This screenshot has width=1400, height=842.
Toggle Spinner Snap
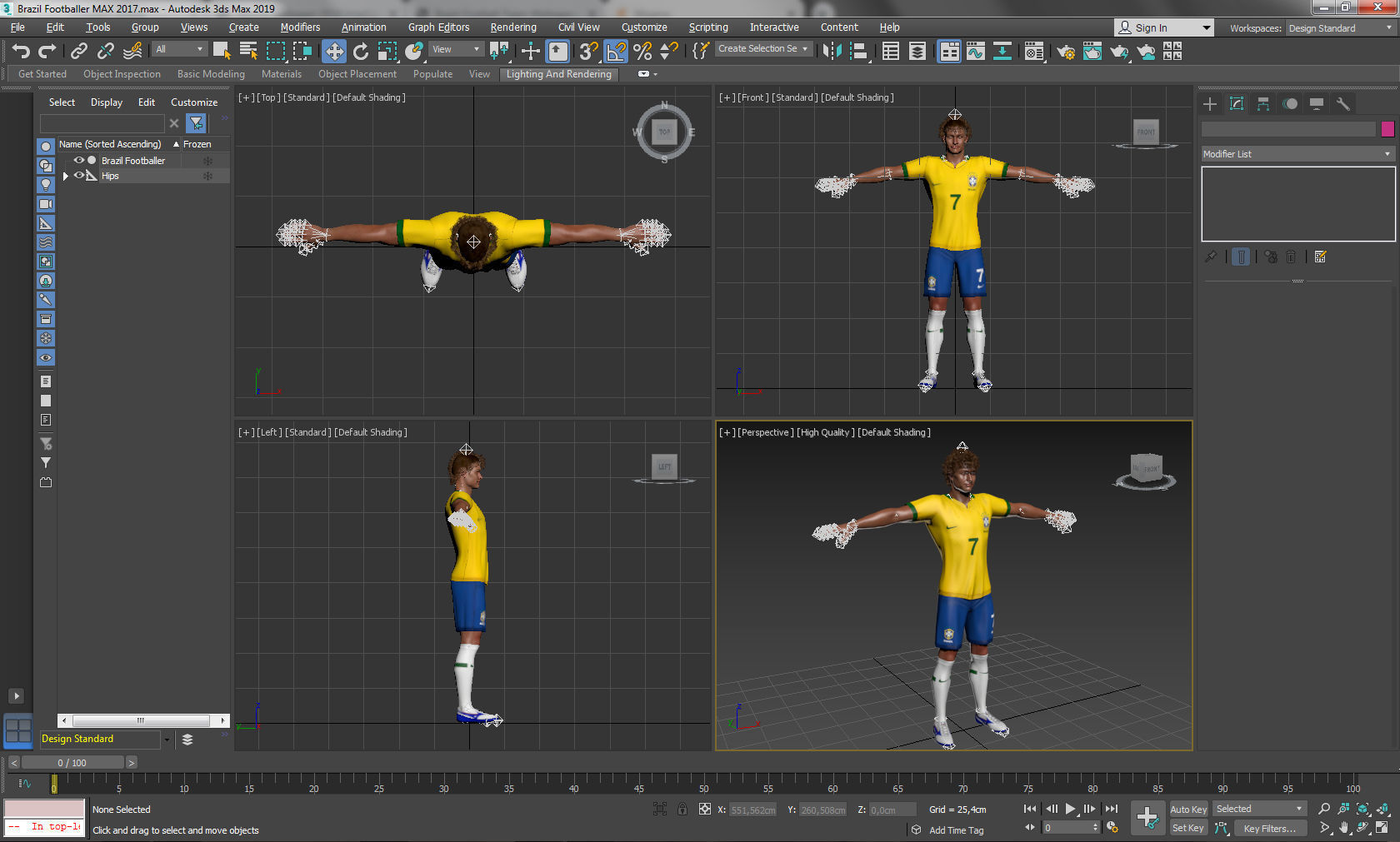[669, 51]
